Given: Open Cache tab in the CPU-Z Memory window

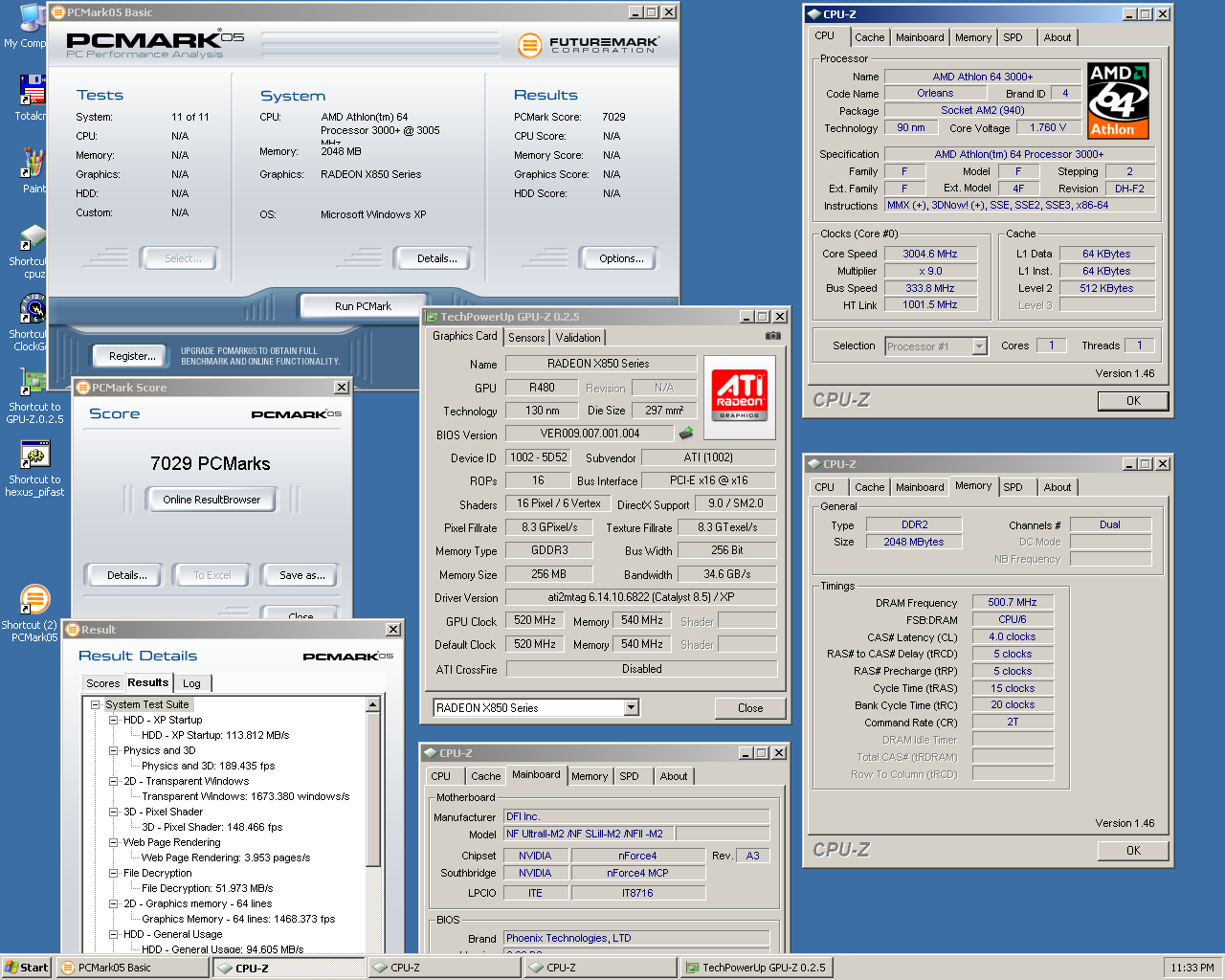Looking at the screenshot, I should tap(869, 487).
